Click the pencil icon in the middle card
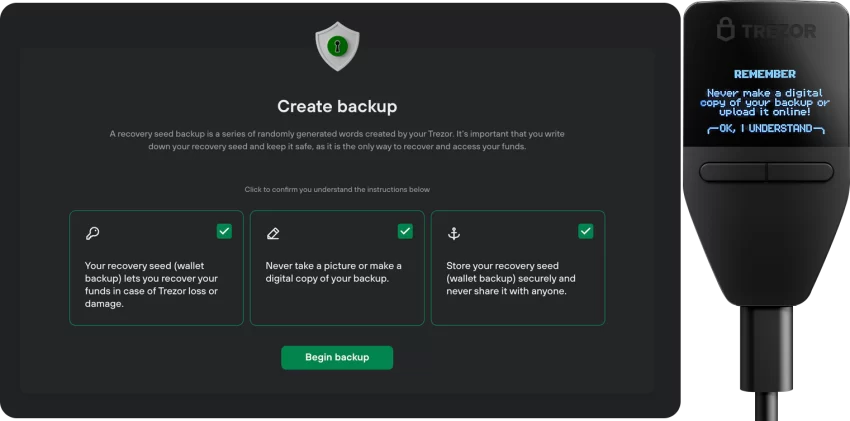 (x=273, y=233)
